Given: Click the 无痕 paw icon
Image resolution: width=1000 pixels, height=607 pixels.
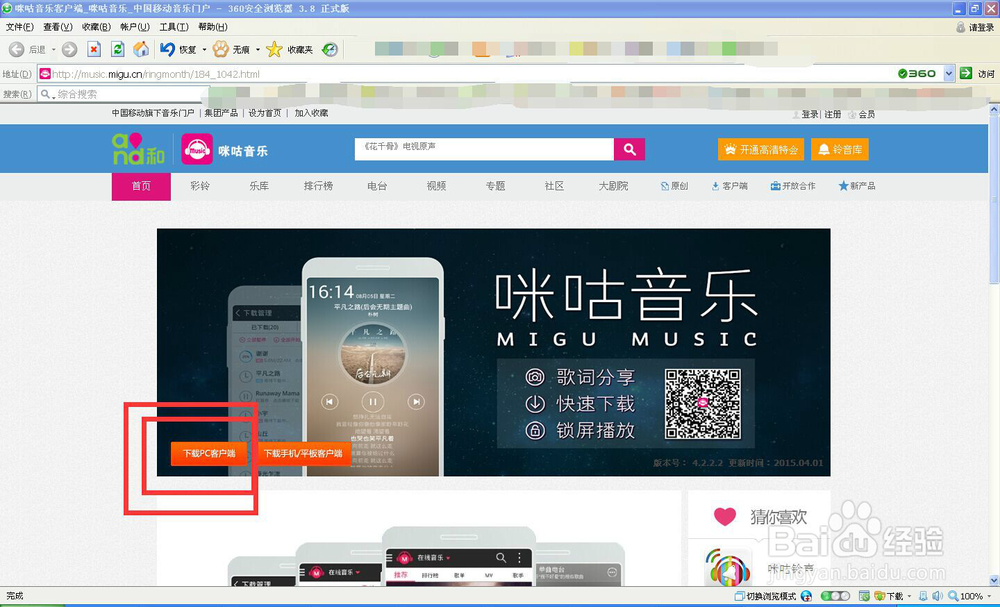Looking at the screenshot, I should [221, 49].
